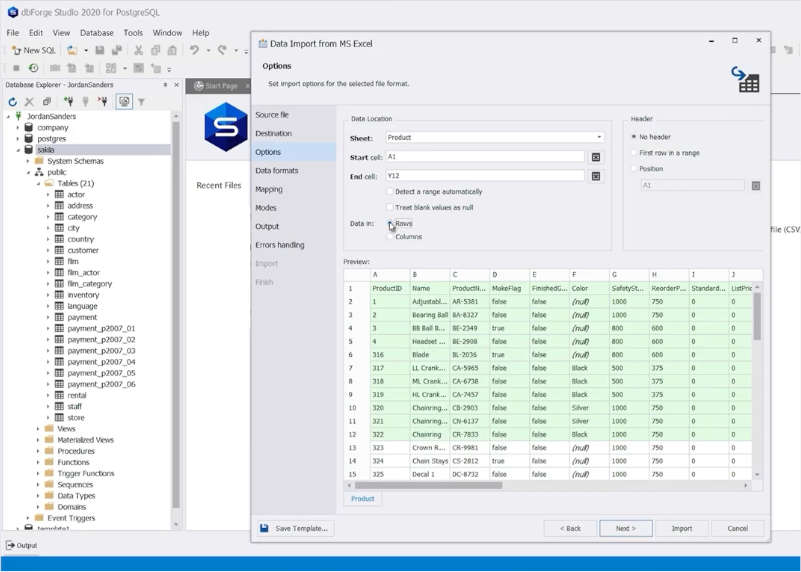
Task: Choose First row in a range header option
Action: click(x=634, y=153)
